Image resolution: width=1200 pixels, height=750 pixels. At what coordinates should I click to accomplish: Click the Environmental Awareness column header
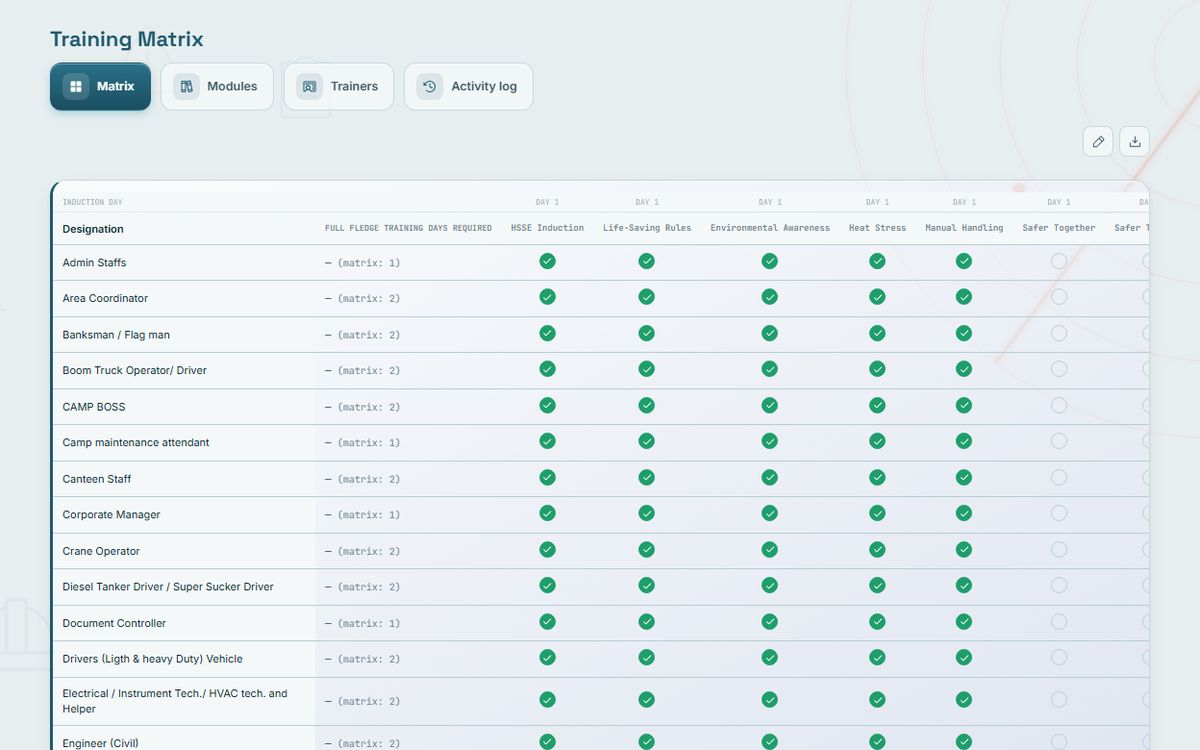coord(770,228)
